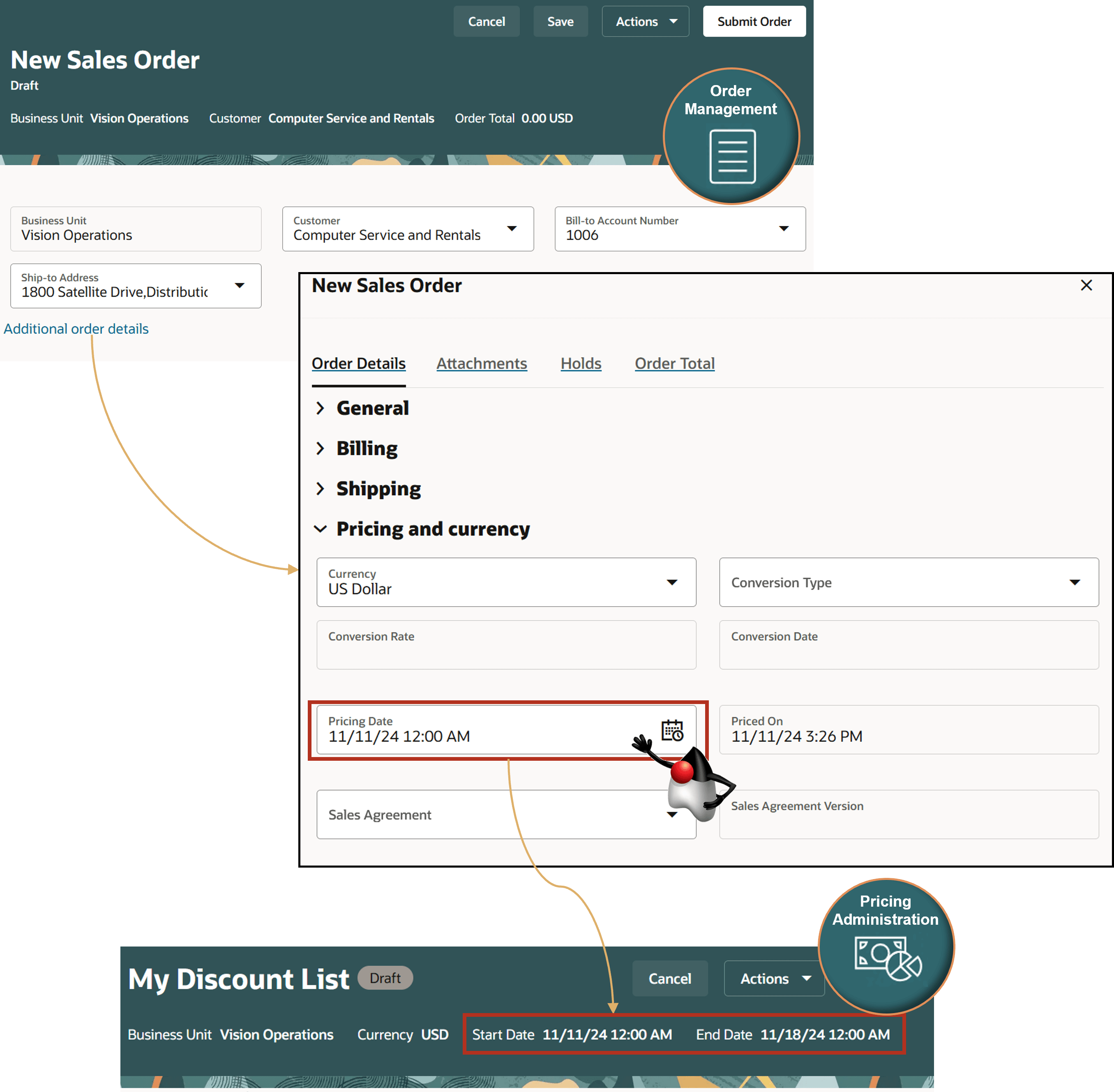Open the Pricing Date calendar picker

tap(672, 730)
